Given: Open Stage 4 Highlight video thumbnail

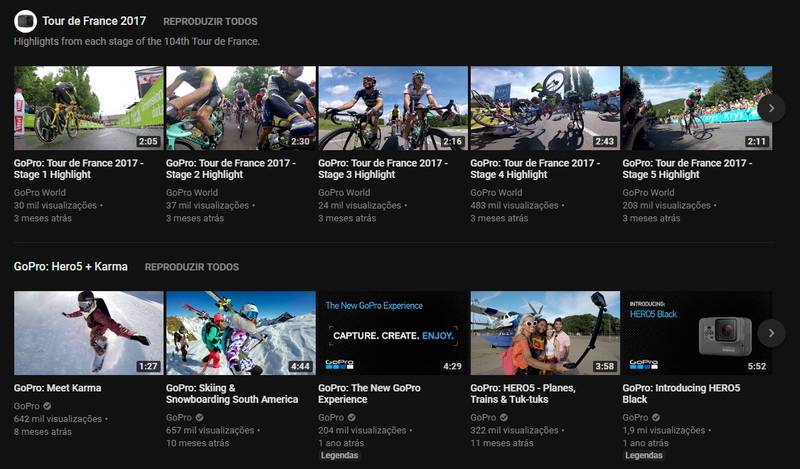Looking at the screenshot, I should tap(545, 108).
